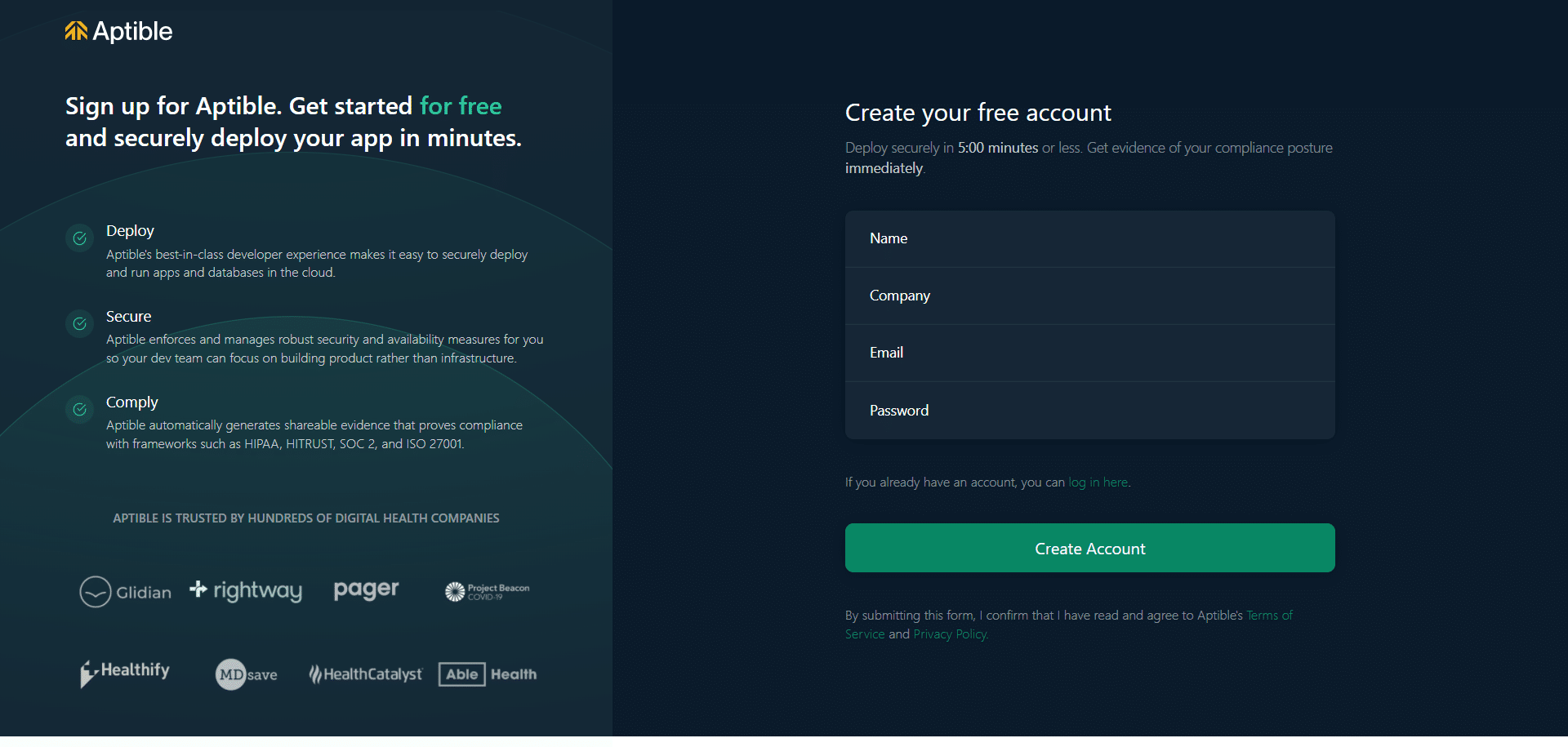This screenshot has width=1568, height=747.
Task: Click the Glidian logo
Action: tap(126, 592)
